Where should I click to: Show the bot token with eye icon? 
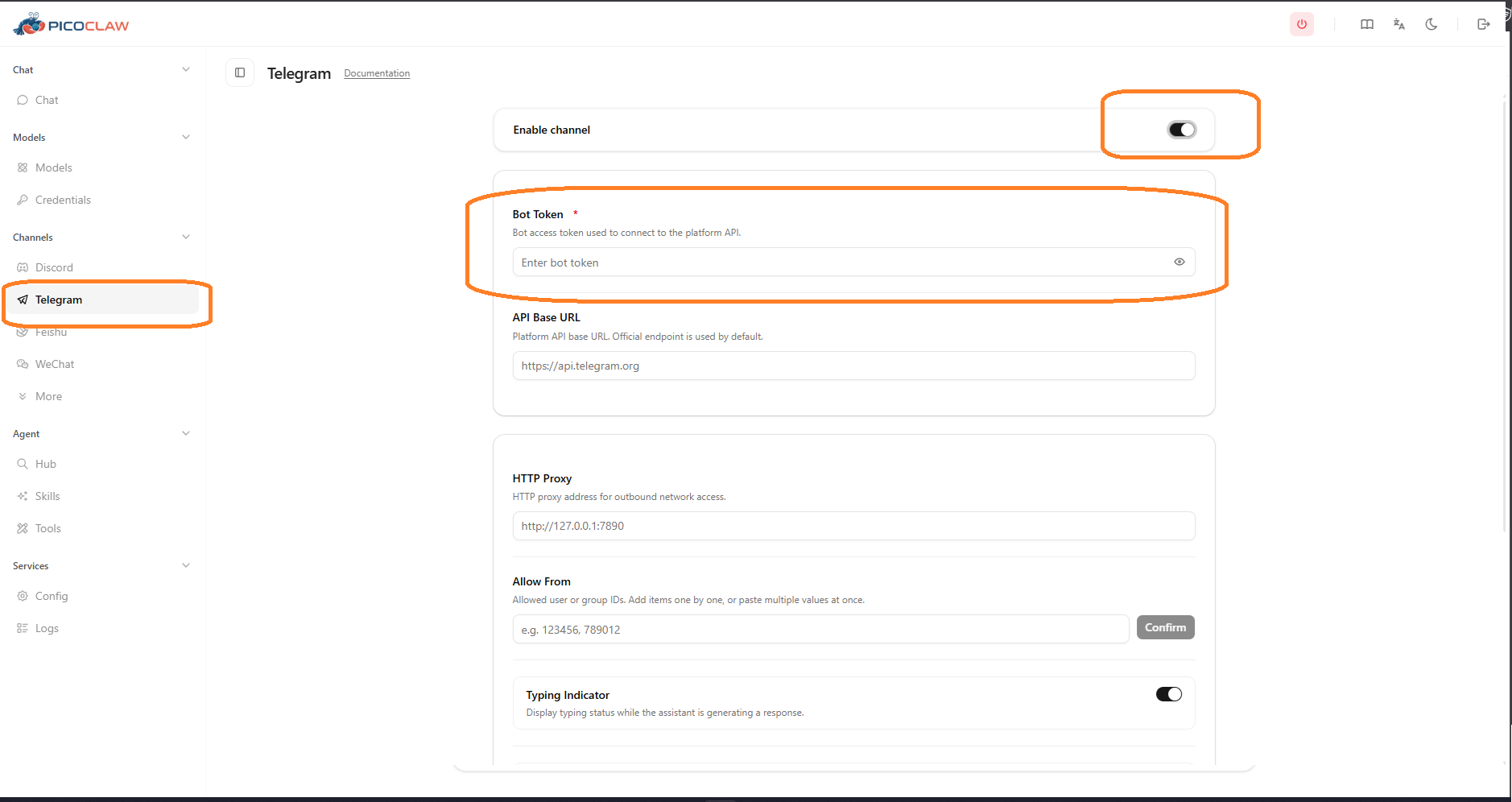(1179, 262)
